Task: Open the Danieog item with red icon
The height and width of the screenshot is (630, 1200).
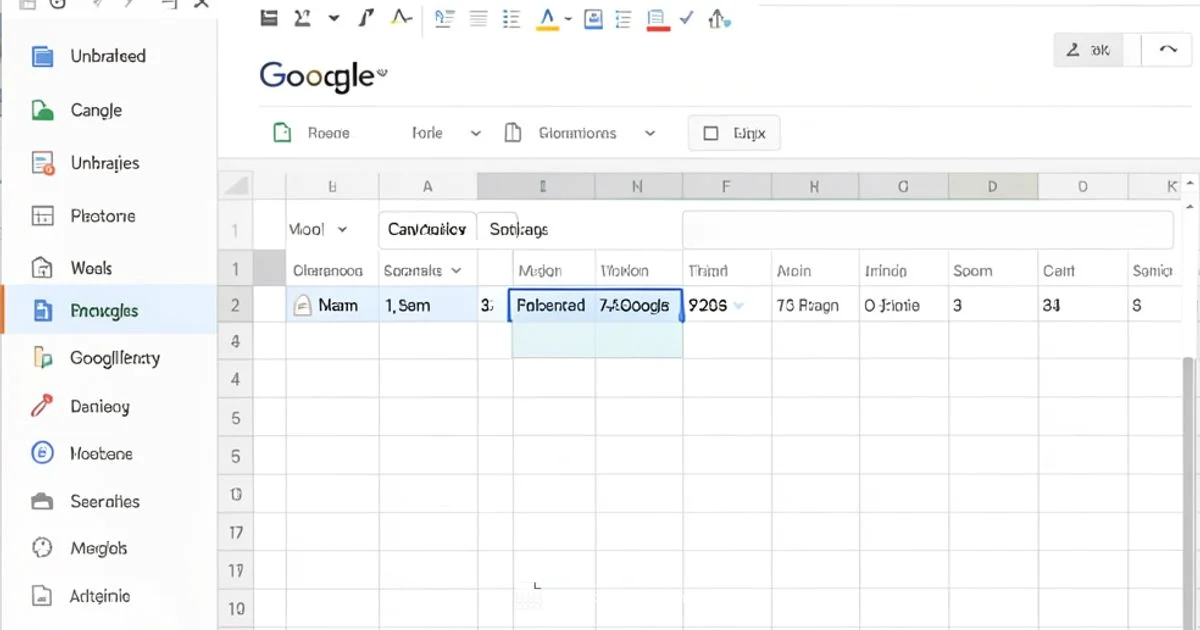Action: pos(99,407)
